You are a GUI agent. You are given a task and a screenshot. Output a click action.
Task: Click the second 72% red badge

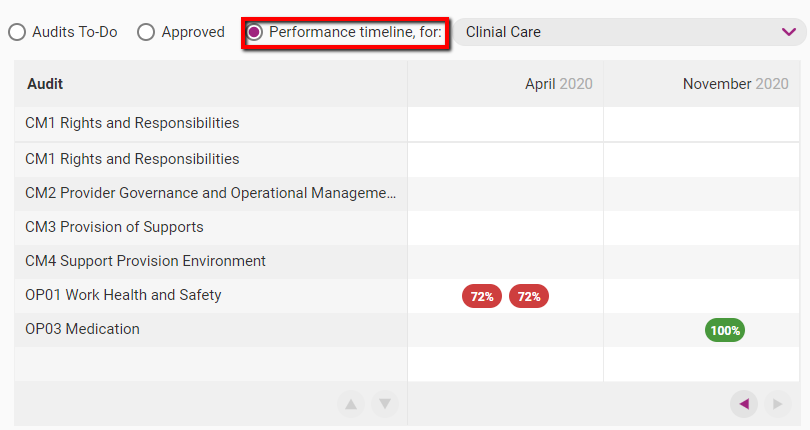pos(529,296)
